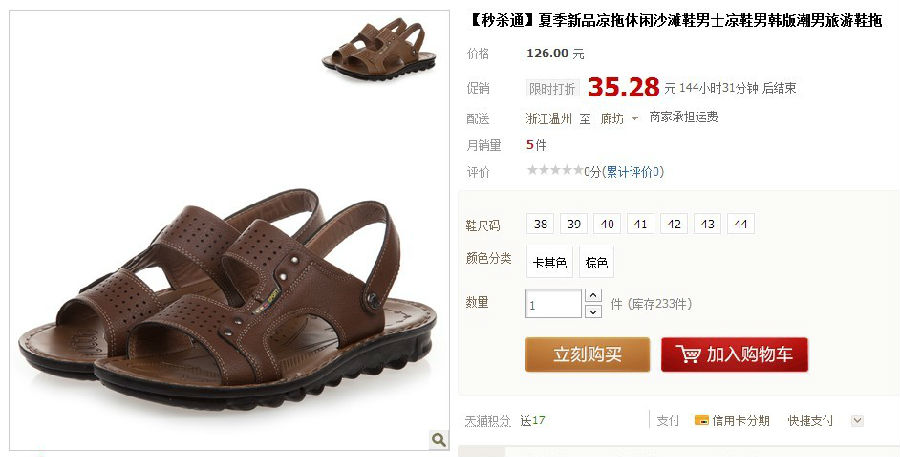
Task: Click the 加入购物车 add to cart button
Action: (x=735, y=354)
